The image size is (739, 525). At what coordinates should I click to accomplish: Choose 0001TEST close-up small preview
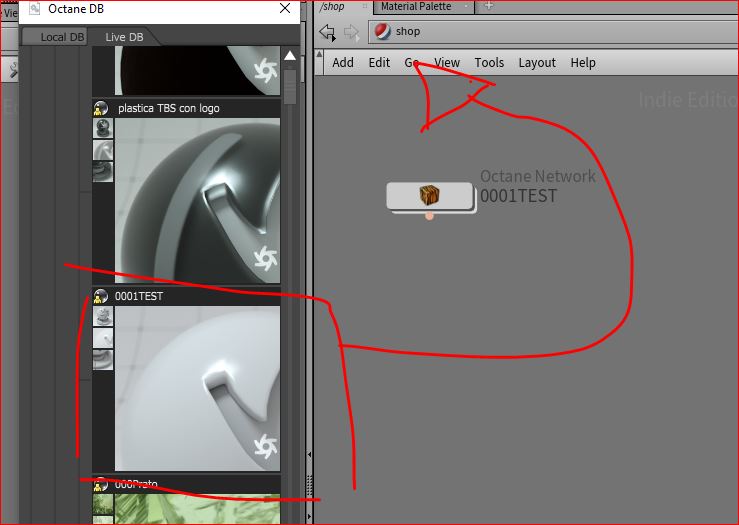[x=103, y=338]
